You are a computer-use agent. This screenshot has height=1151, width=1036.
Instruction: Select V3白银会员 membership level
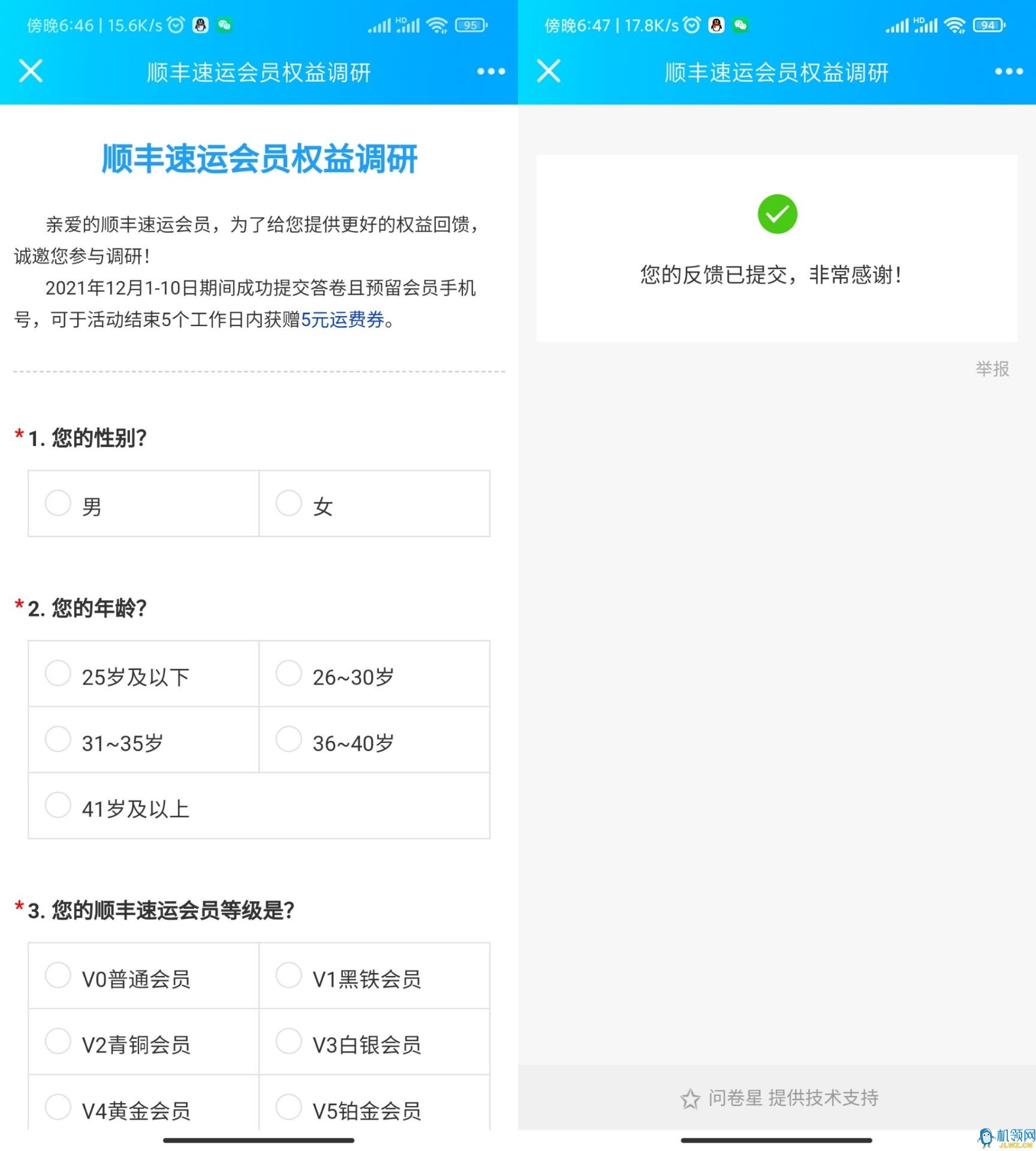(375, 1042)
